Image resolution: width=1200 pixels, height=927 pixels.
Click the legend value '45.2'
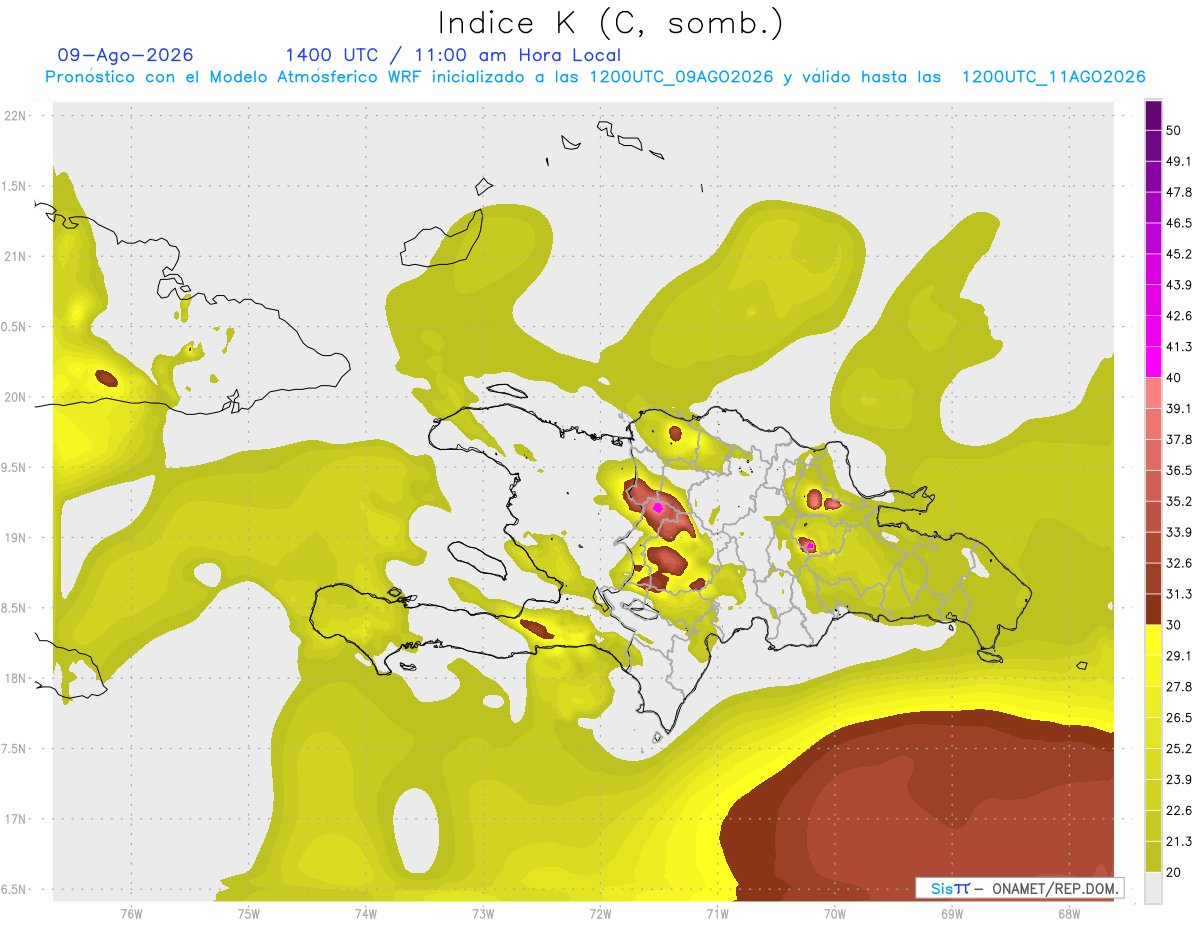coord(1179,254)
